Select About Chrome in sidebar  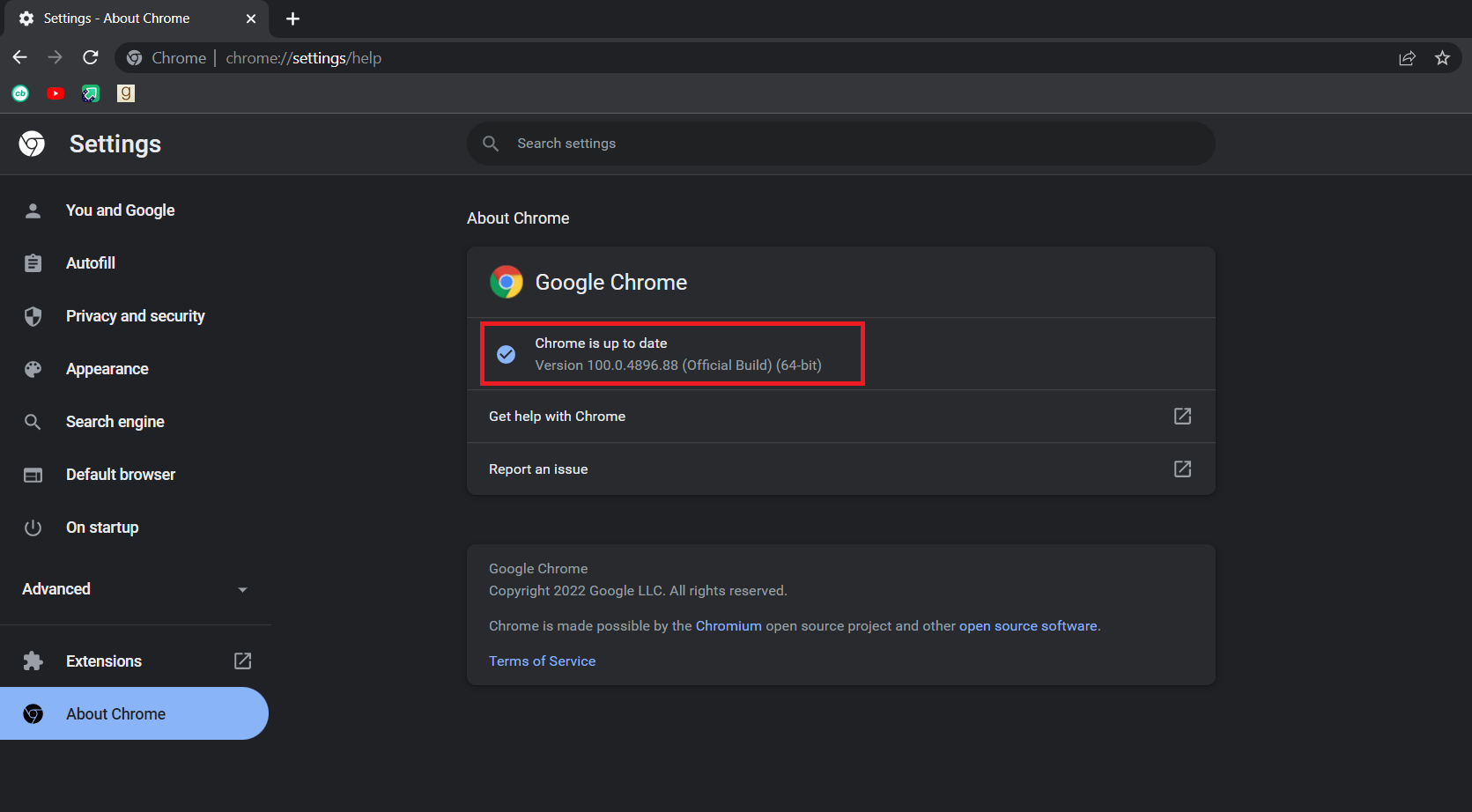[135, 713]
